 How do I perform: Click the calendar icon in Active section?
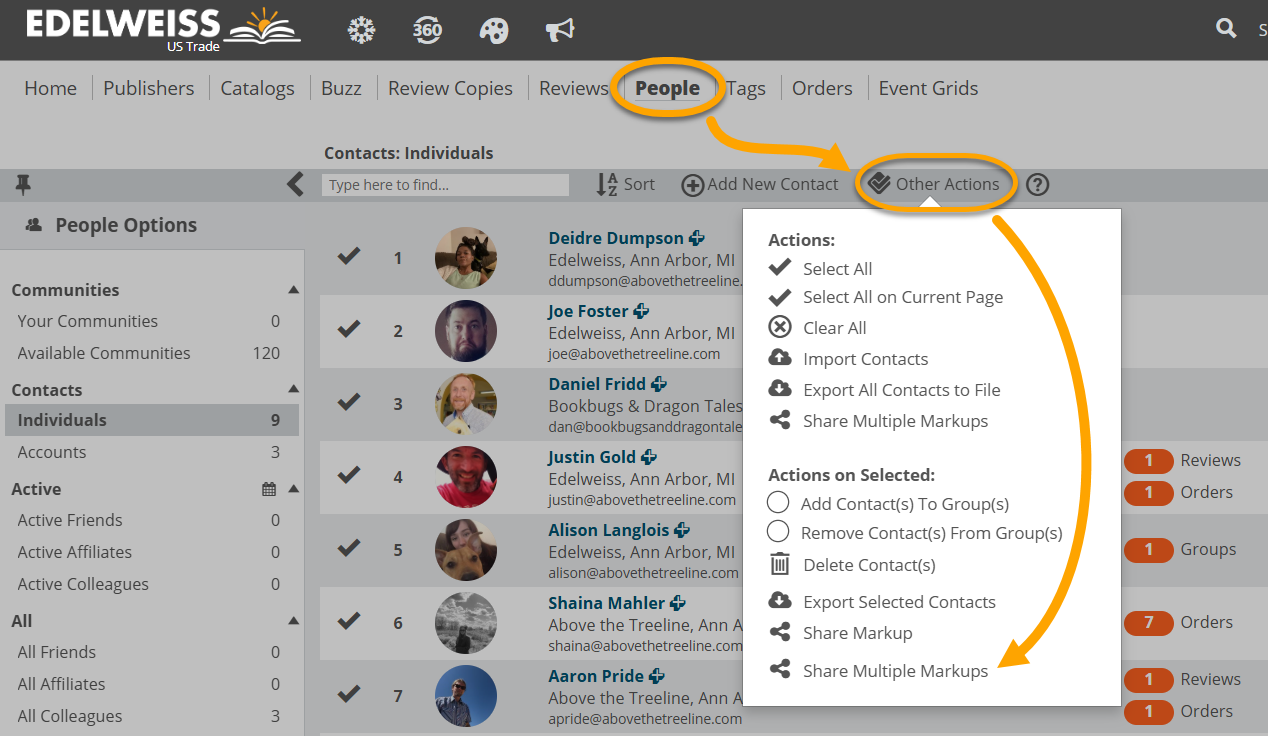click(x=269, y=489)
